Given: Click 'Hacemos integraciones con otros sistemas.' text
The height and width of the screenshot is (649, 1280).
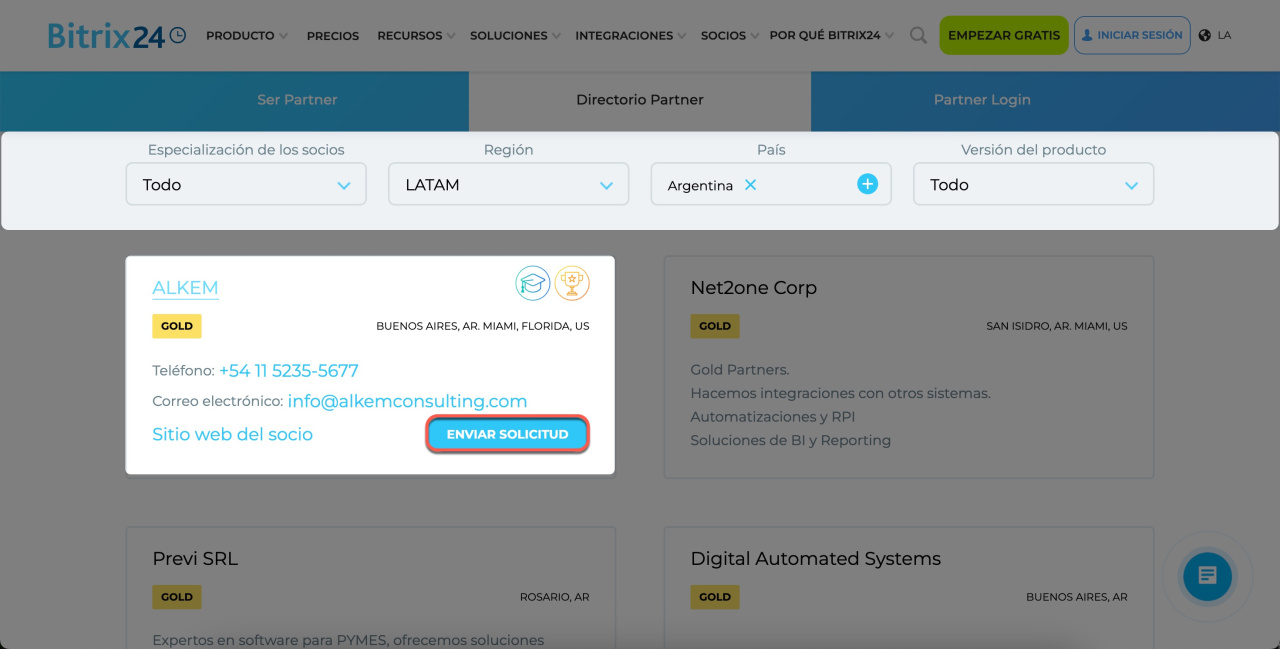Looking at the screenshot, I should 840,393.
